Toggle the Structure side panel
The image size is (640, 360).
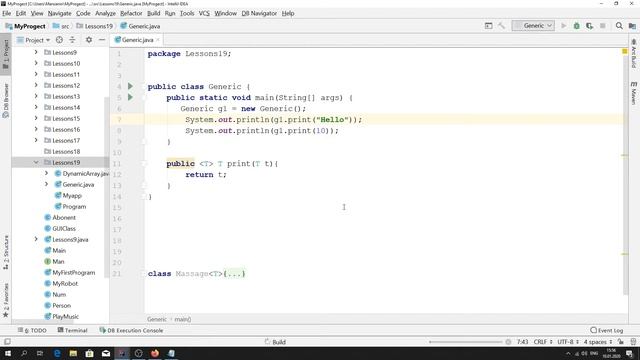click(6, 252)
